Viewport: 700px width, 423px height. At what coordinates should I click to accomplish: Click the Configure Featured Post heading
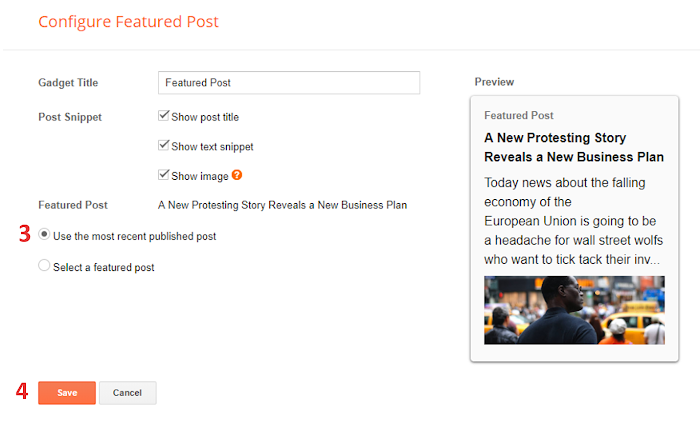coord(128,21)
